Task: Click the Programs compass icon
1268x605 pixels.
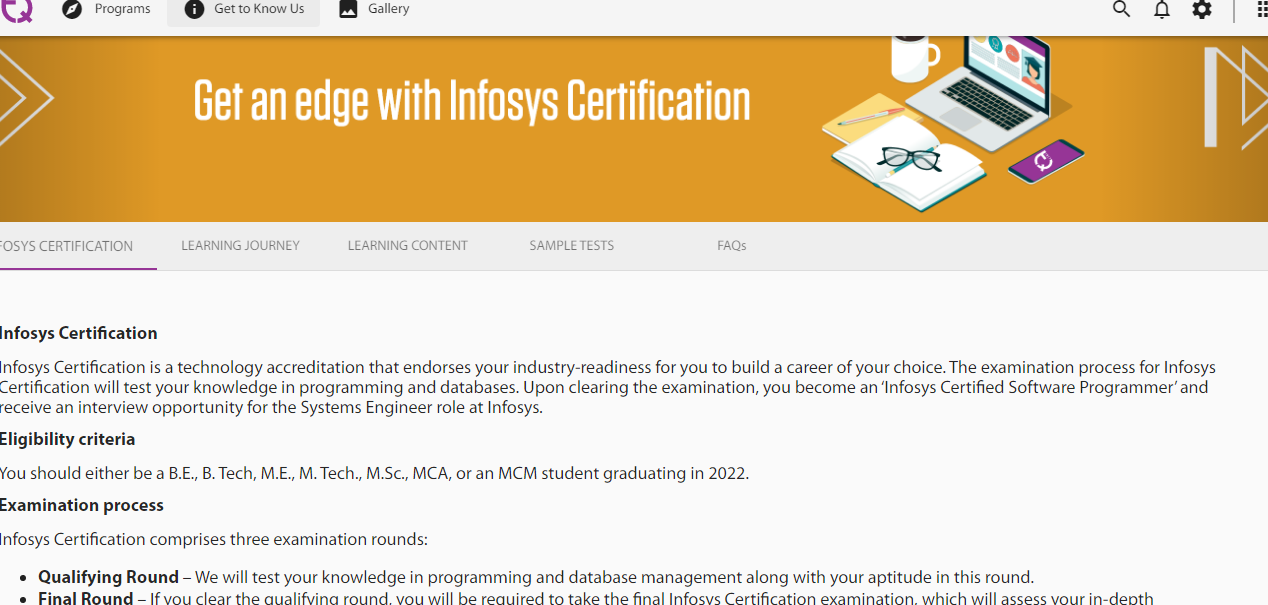Action: (x=72, y=10)
